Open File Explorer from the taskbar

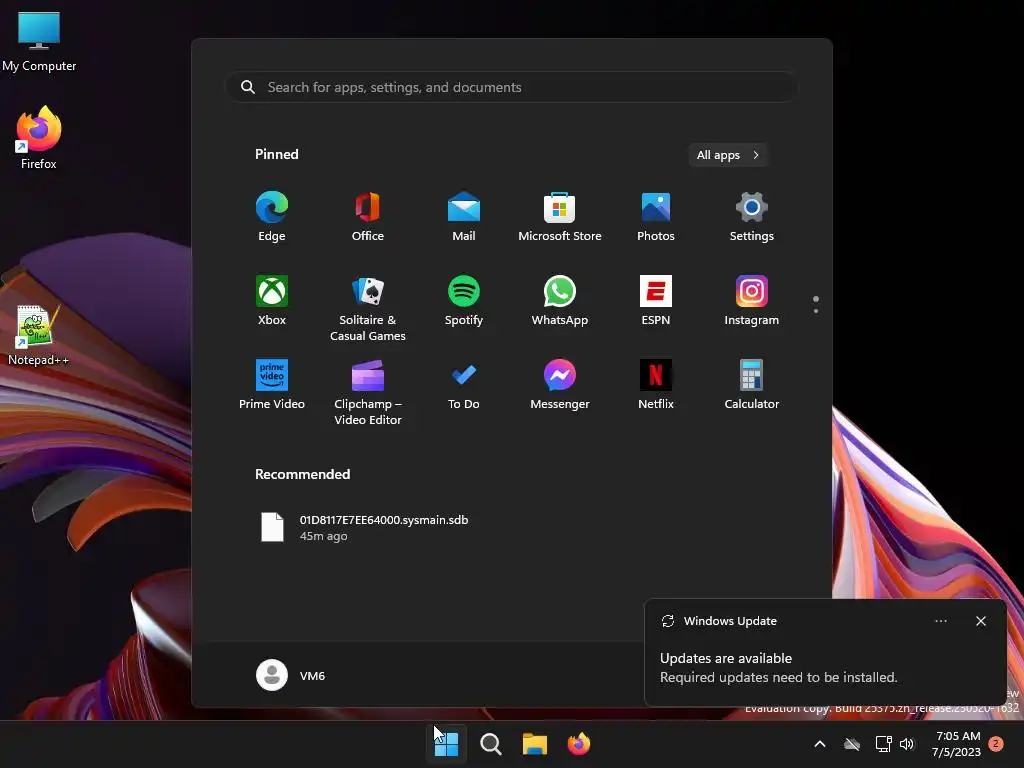pos(535,744)
